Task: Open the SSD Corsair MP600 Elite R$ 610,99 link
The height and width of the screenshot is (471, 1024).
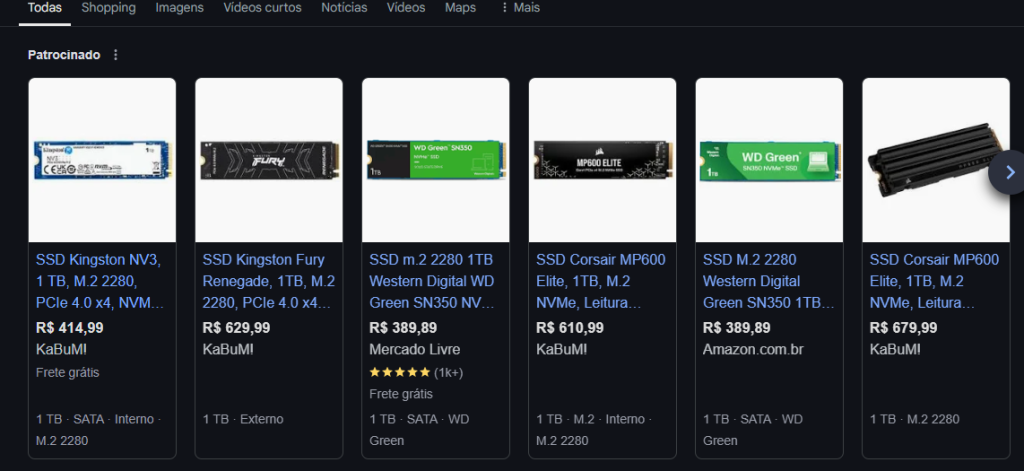Action: [601, 282]
